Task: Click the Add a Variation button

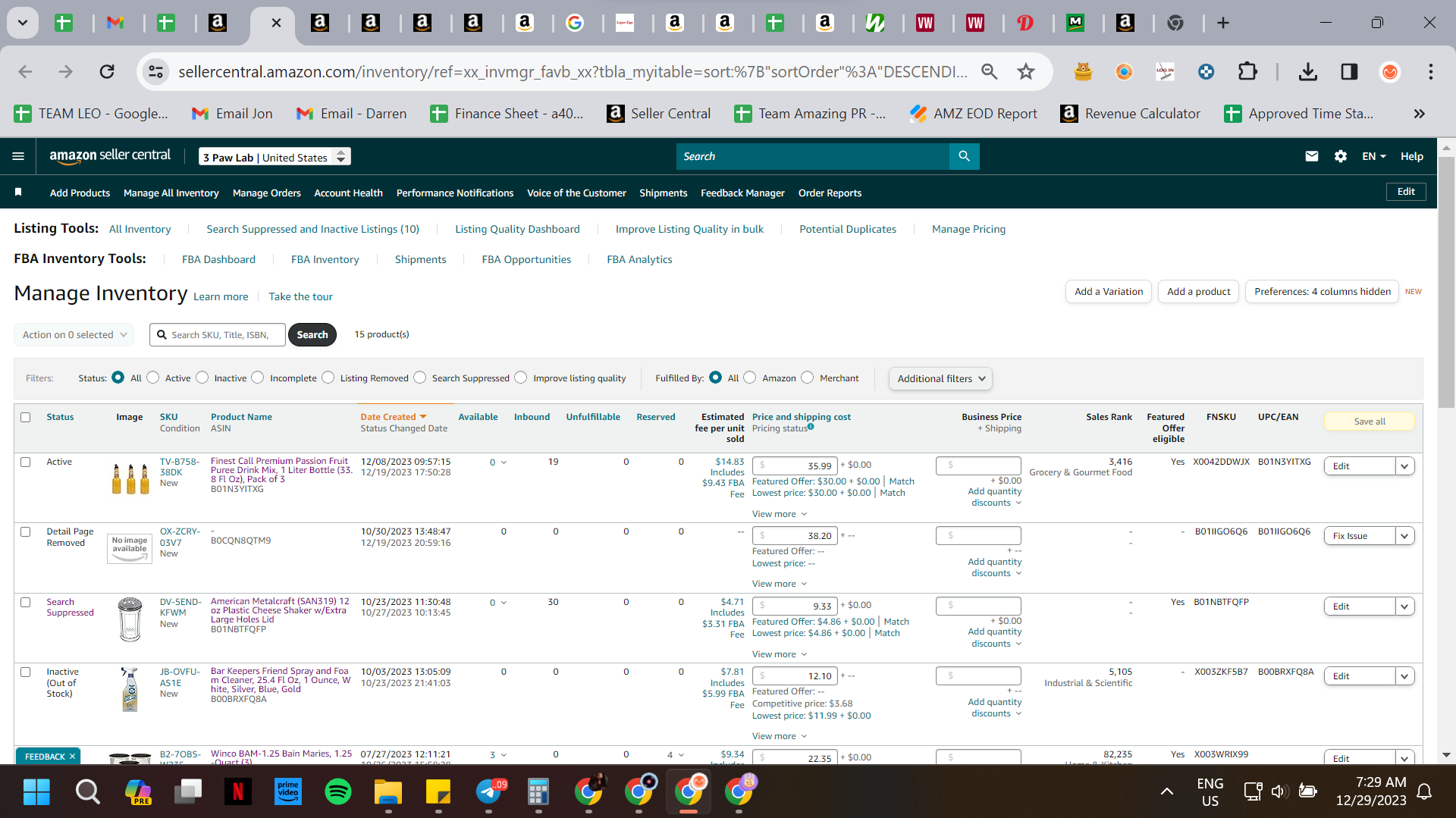Action: click(x=1109, y=291)
